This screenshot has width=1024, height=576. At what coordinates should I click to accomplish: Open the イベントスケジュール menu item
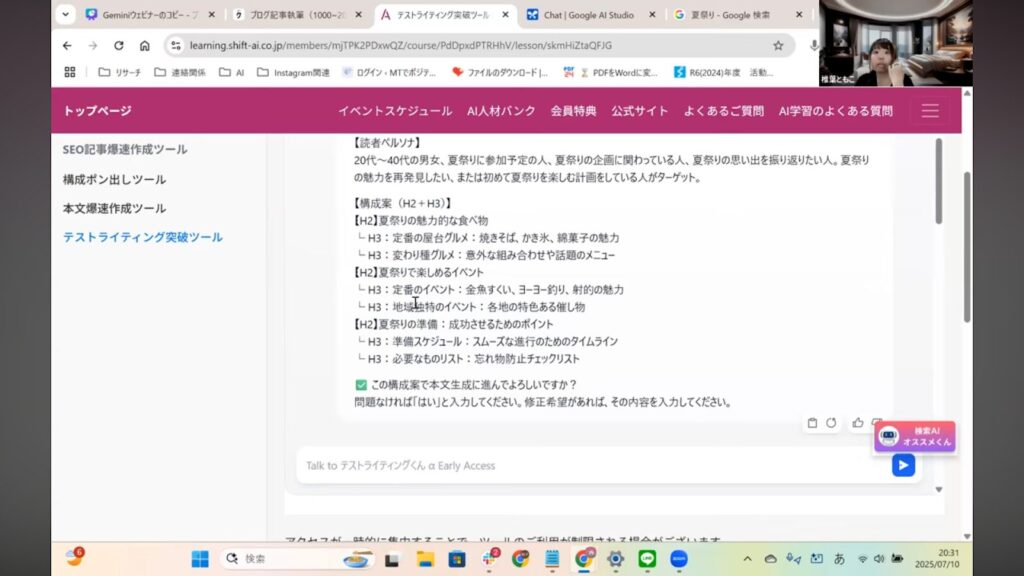[394, 111]
